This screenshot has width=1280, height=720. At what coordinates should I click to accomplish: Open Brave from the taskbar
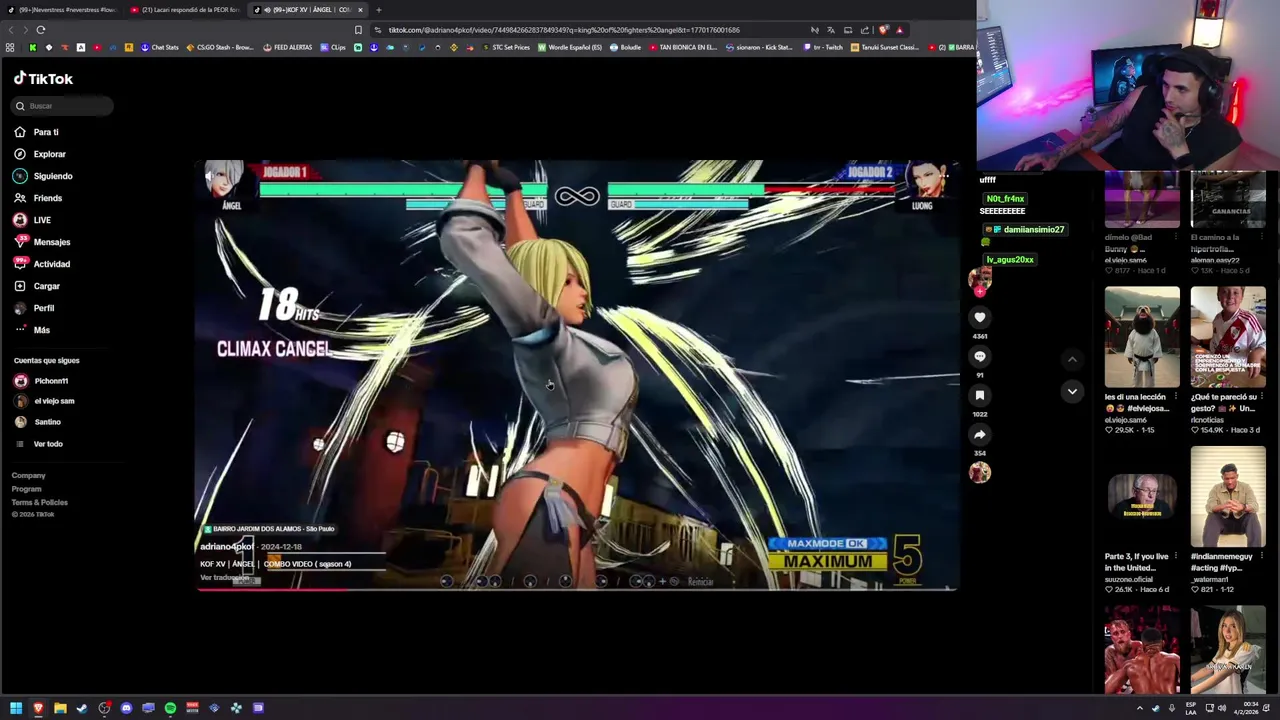click(38, 708)
